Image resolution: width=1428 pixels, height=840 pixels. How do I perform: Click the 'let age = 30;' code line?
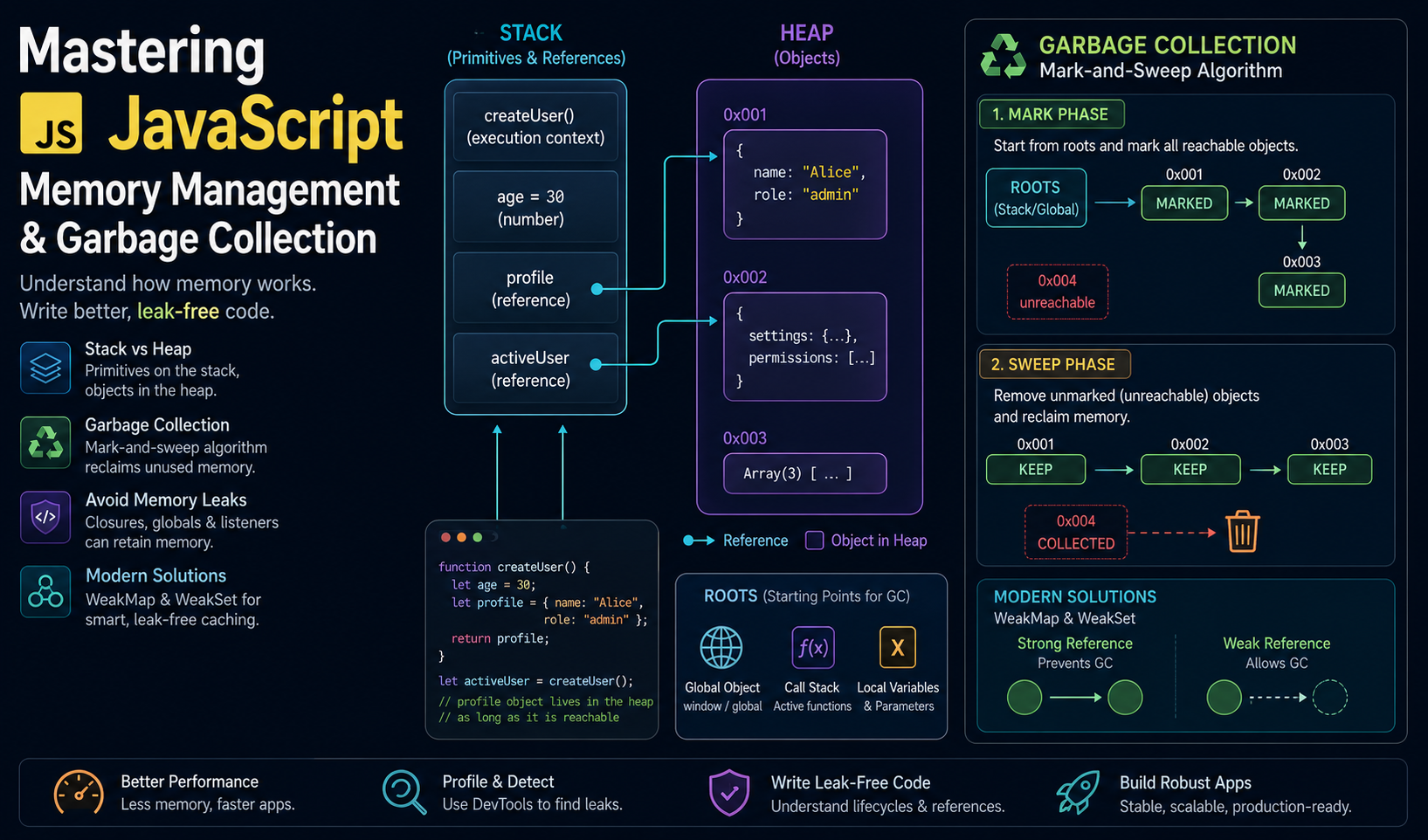(493, 585)
